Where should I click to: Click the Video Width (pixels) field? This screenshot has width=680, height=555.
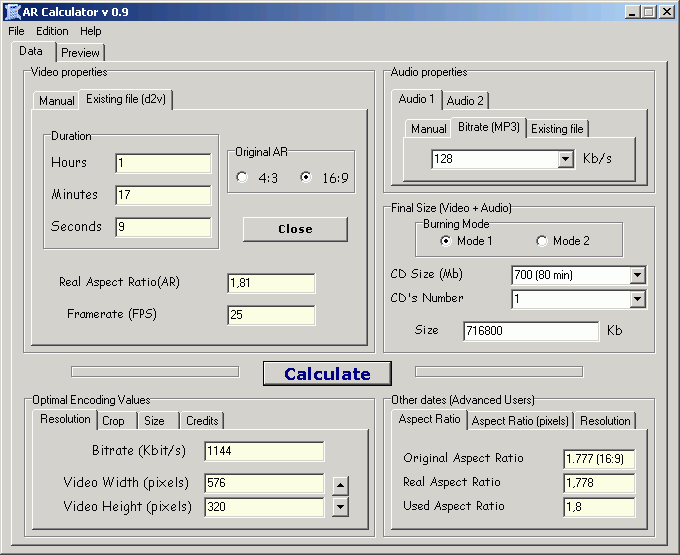click(x=264, y=483)
